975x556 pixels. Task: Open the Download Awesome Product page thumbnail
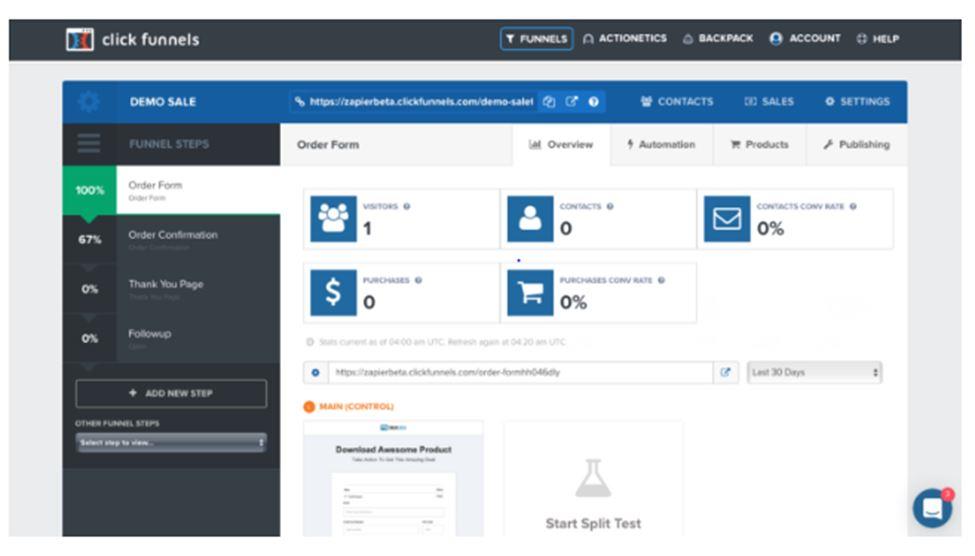click(x=393, y=480)
